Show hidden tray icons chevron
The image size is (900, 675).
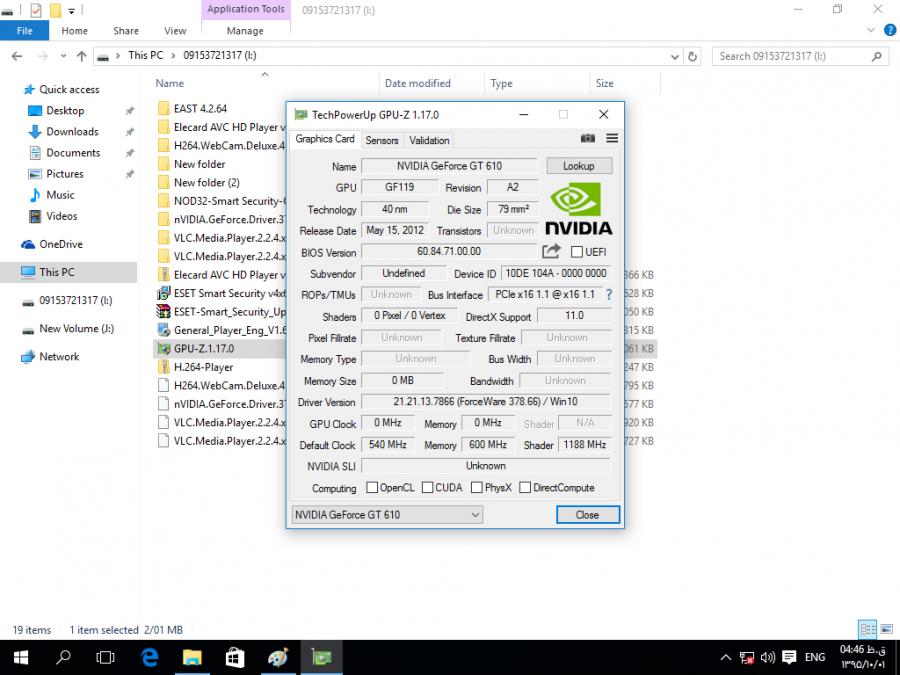[x=726, y=658]
